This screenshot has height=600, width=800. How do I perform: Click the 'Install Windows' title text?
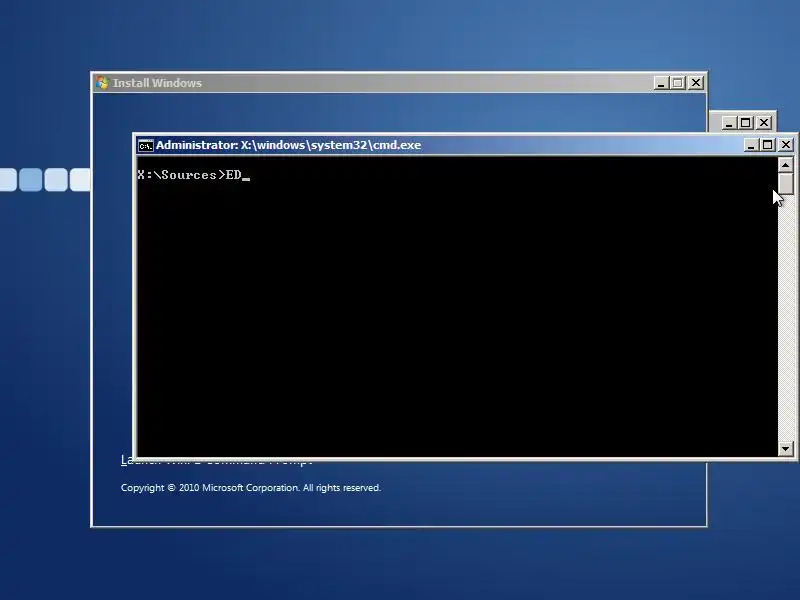point(157,83)
